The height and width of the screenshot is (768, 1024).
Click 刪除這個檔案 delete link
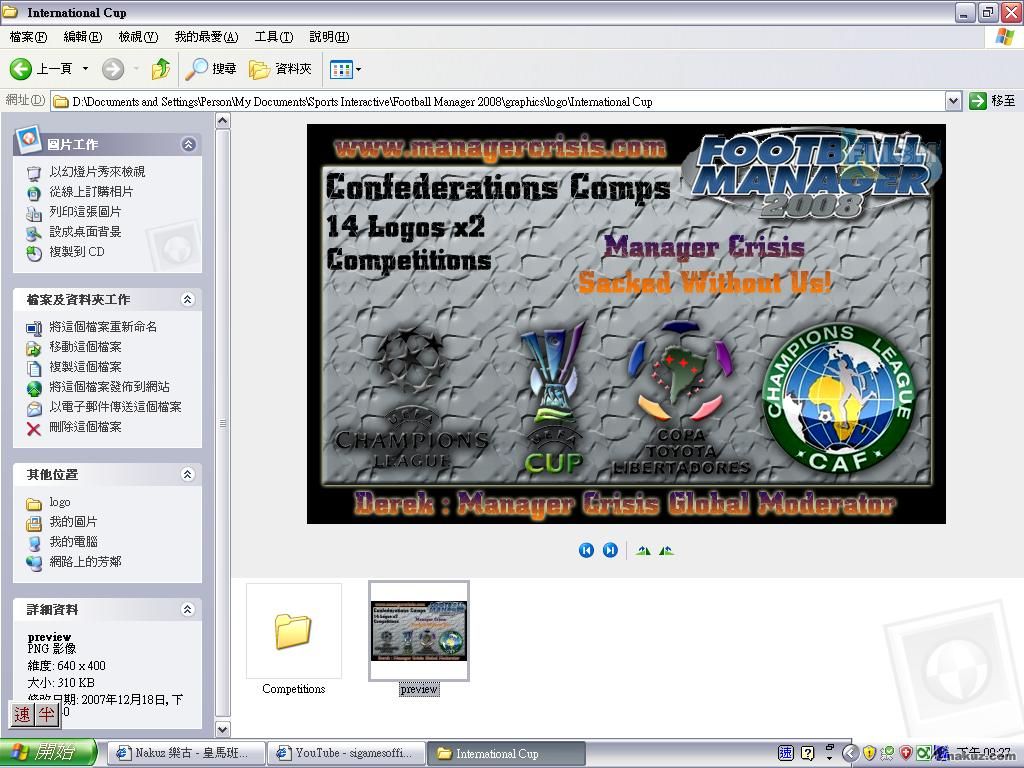85,427
